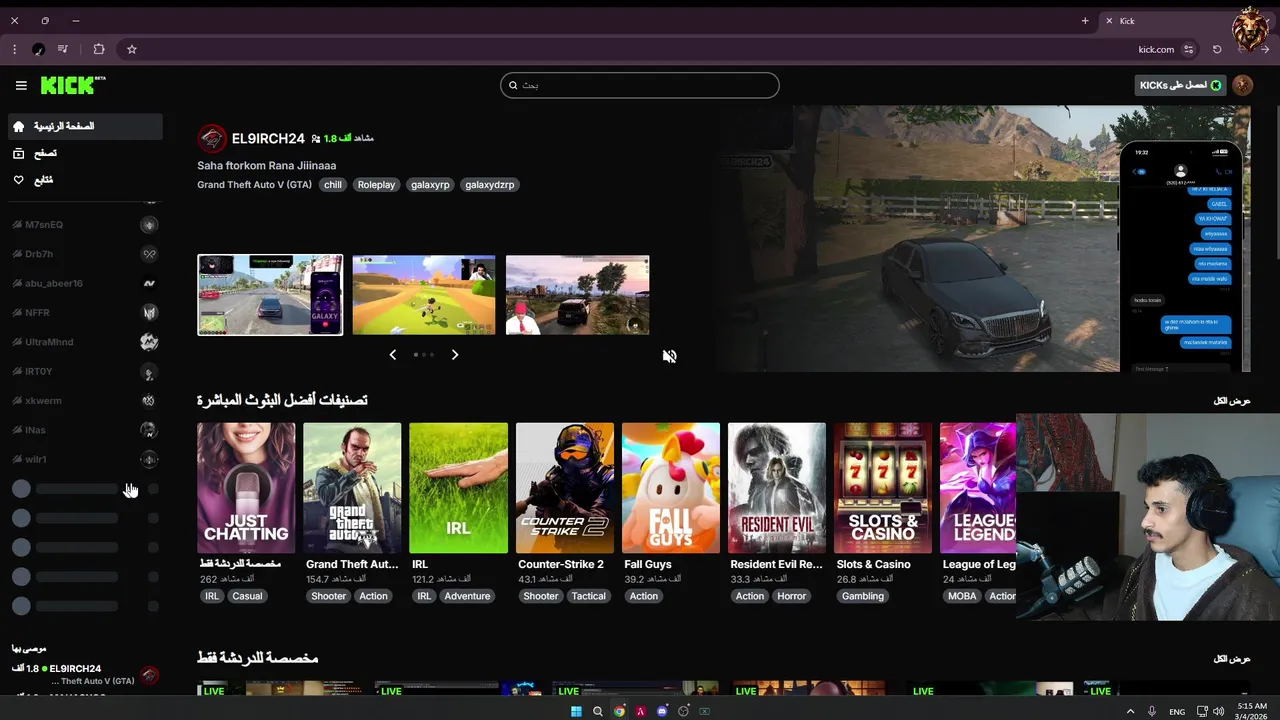Click Casual tag under Just Chatting

click(247, 596)
